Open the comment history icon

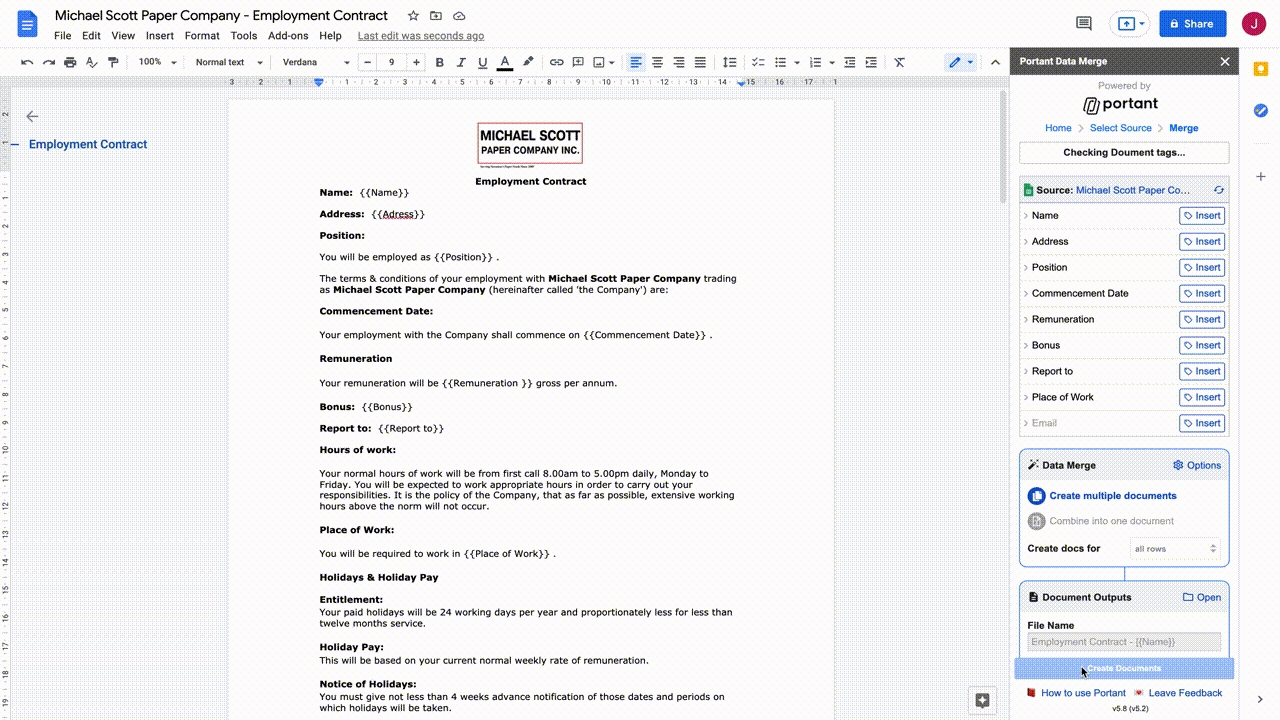(x=1083, y=24)
